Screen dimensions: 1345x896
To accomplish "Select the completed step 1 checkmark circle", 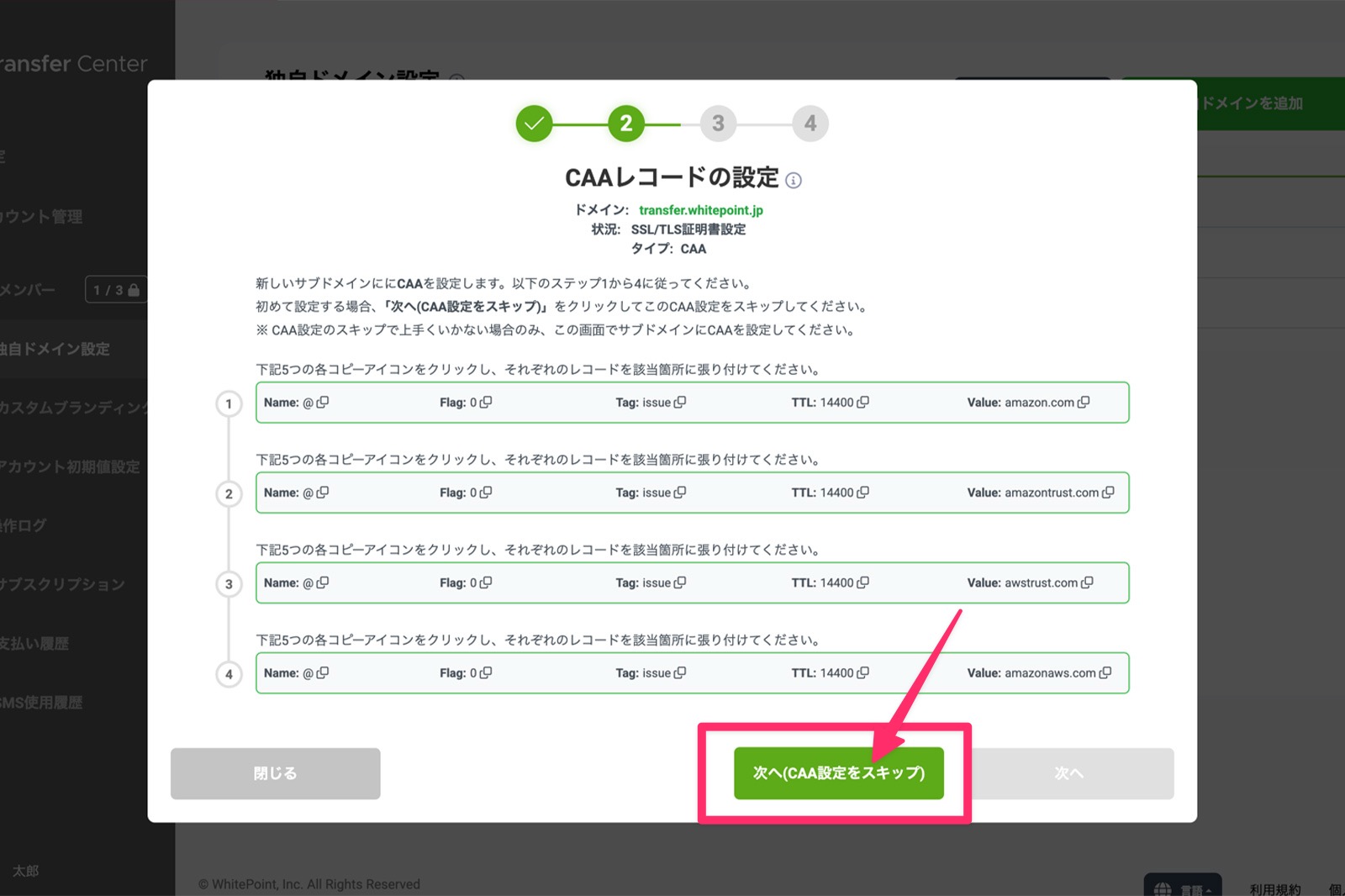I will (x=534, y=124).
